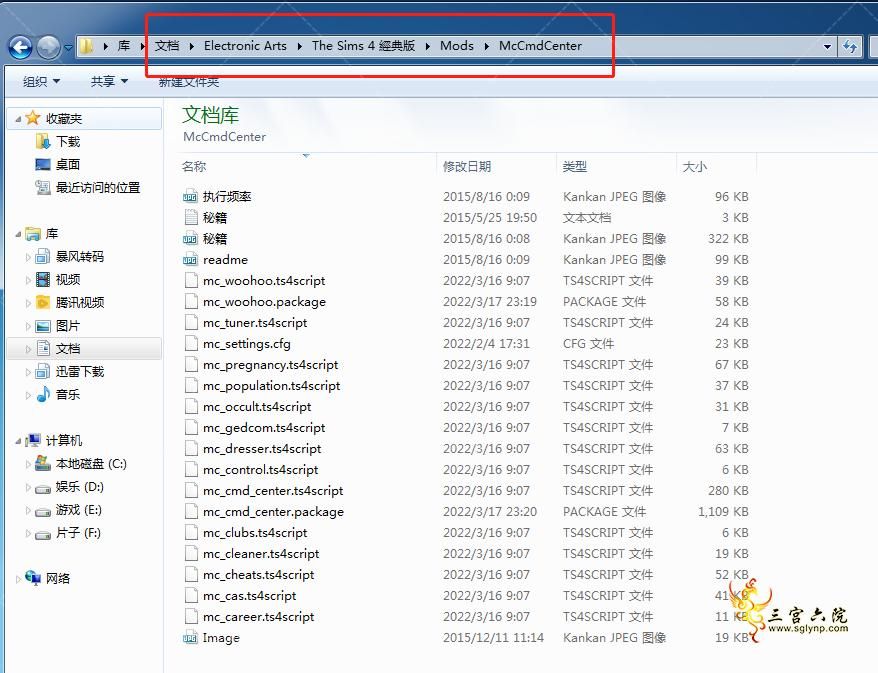Select the Image JPEG file icon

(190, 637)
